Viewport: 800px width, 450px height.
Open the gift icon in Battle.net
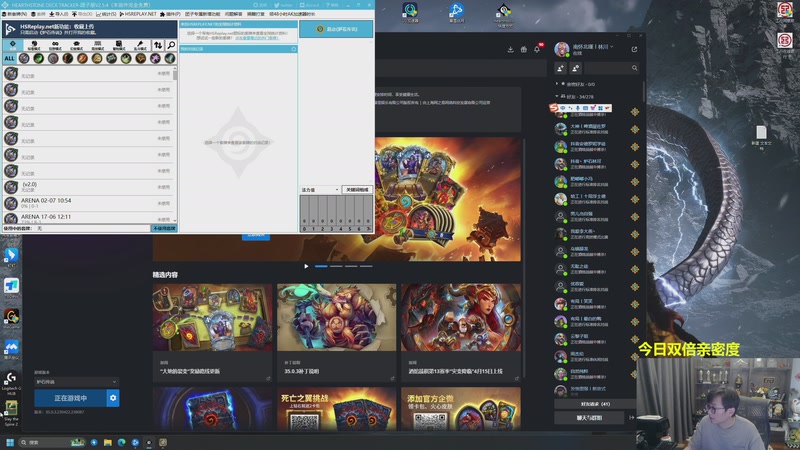pos(523,49)
